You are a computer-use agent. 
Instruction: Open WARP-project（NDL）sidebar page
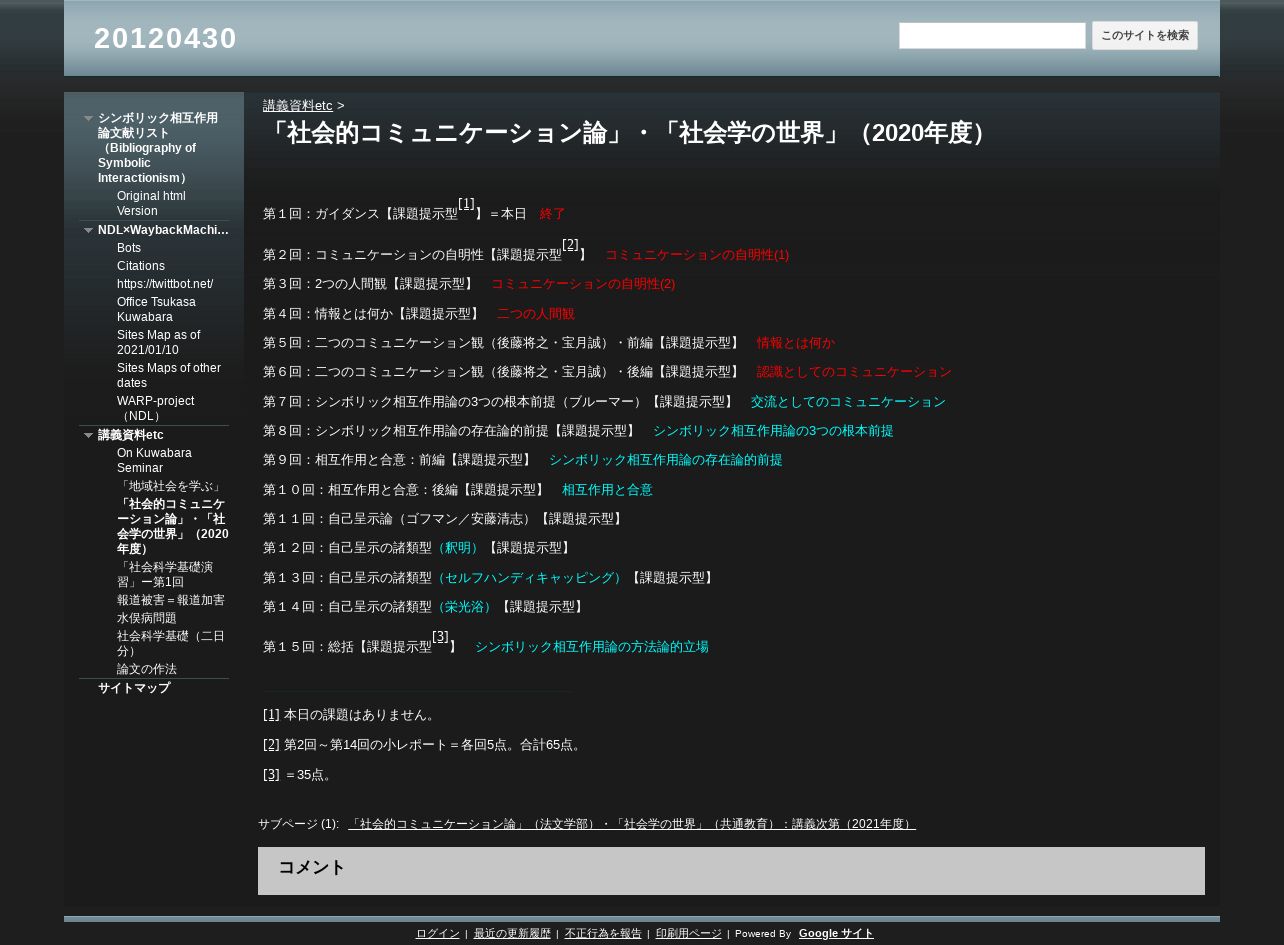point(156,409)
